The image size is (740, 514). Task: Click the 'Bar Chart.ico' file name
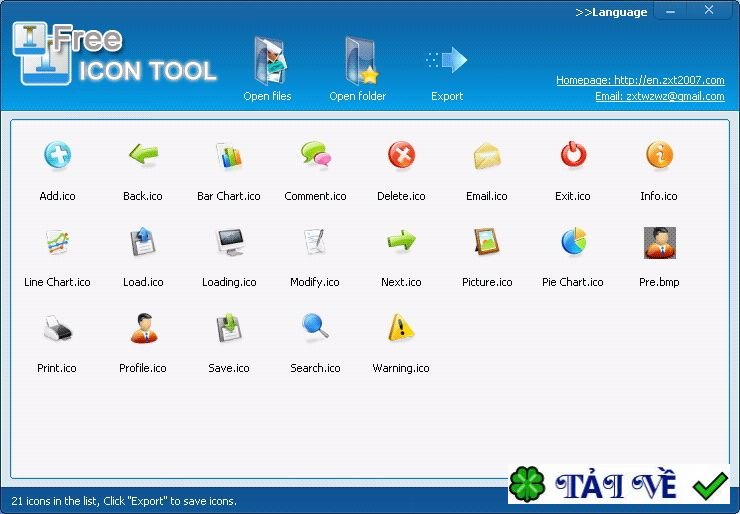click(x=229, y=196)
